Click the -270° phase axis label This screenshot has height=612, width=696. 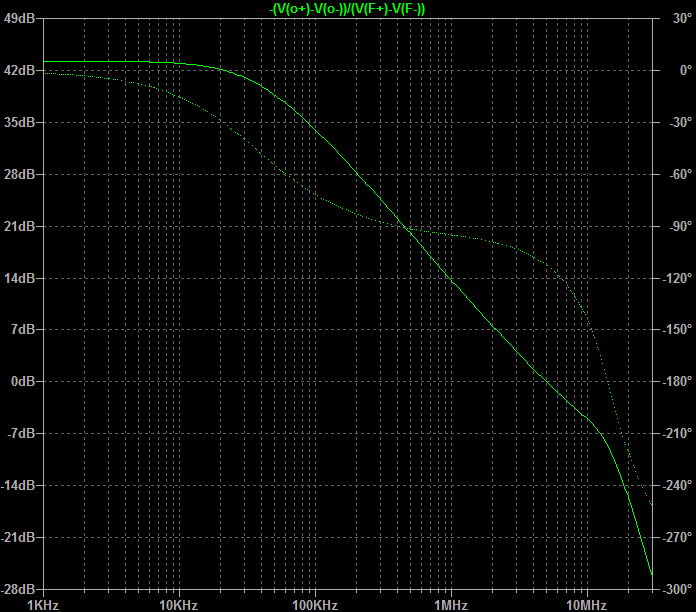point(677,537)
